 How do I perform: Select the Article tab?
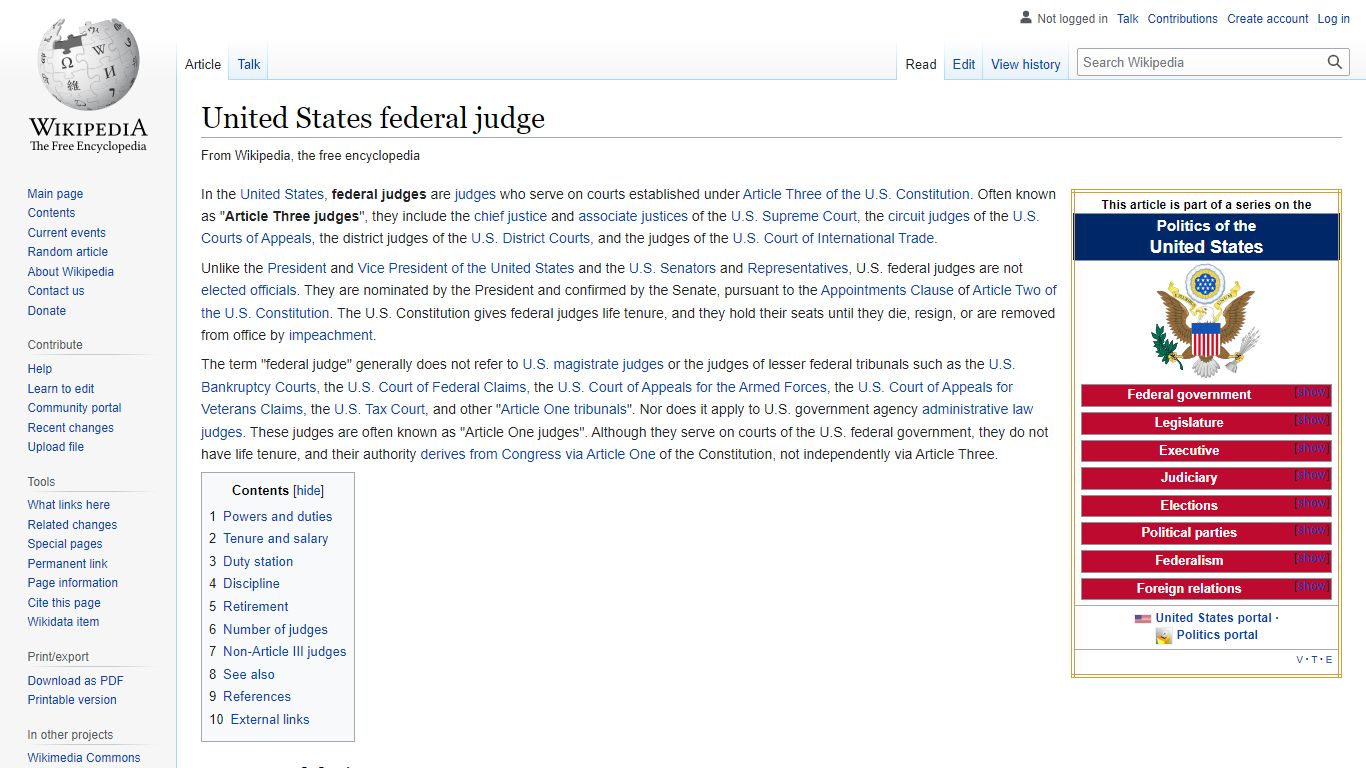tap(203, 64)
